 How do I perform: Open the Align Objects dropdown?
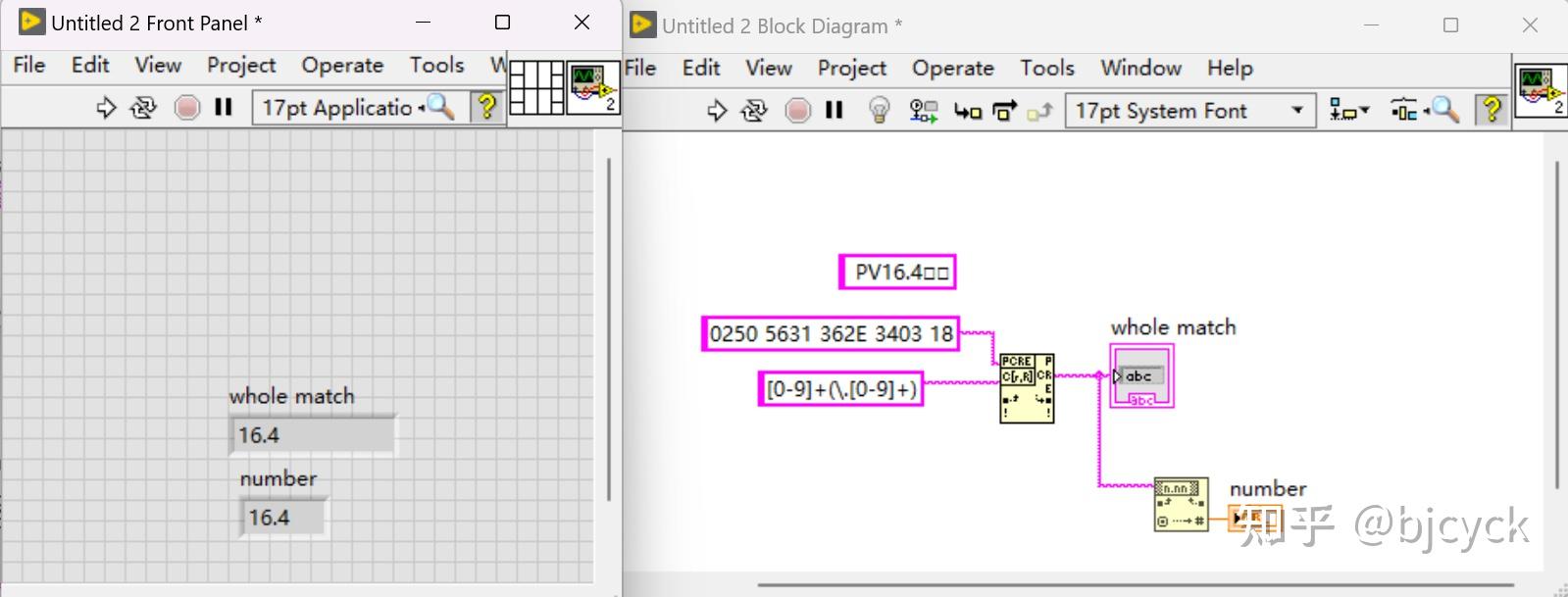tap(1349, 111)
